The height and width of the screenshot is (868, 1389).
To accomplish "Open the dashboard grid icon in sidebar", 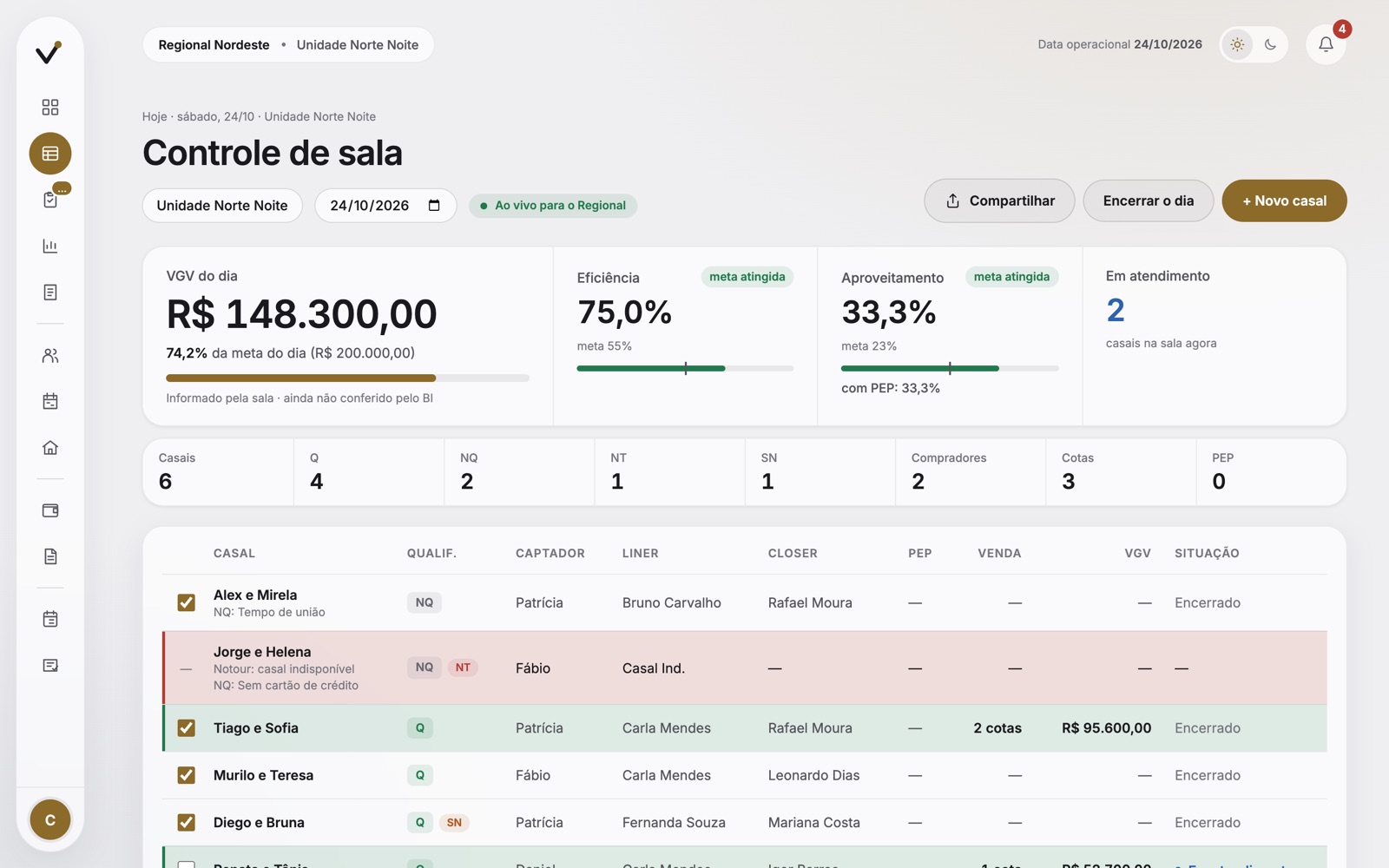I will (x=50, y=107).
